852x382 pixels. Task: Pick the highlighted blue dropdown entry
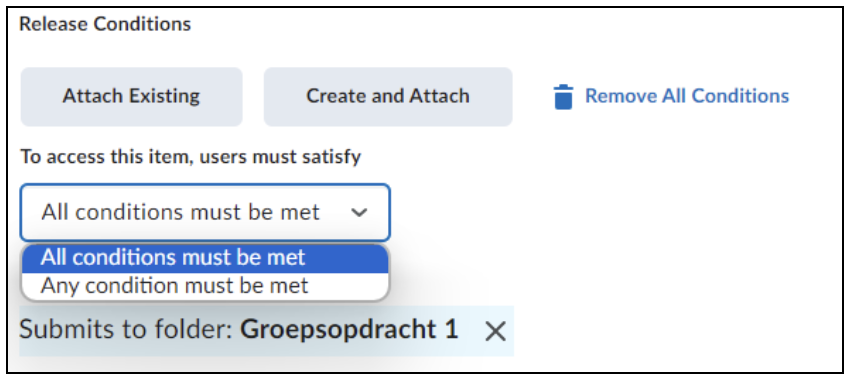[x=205, y=258]
